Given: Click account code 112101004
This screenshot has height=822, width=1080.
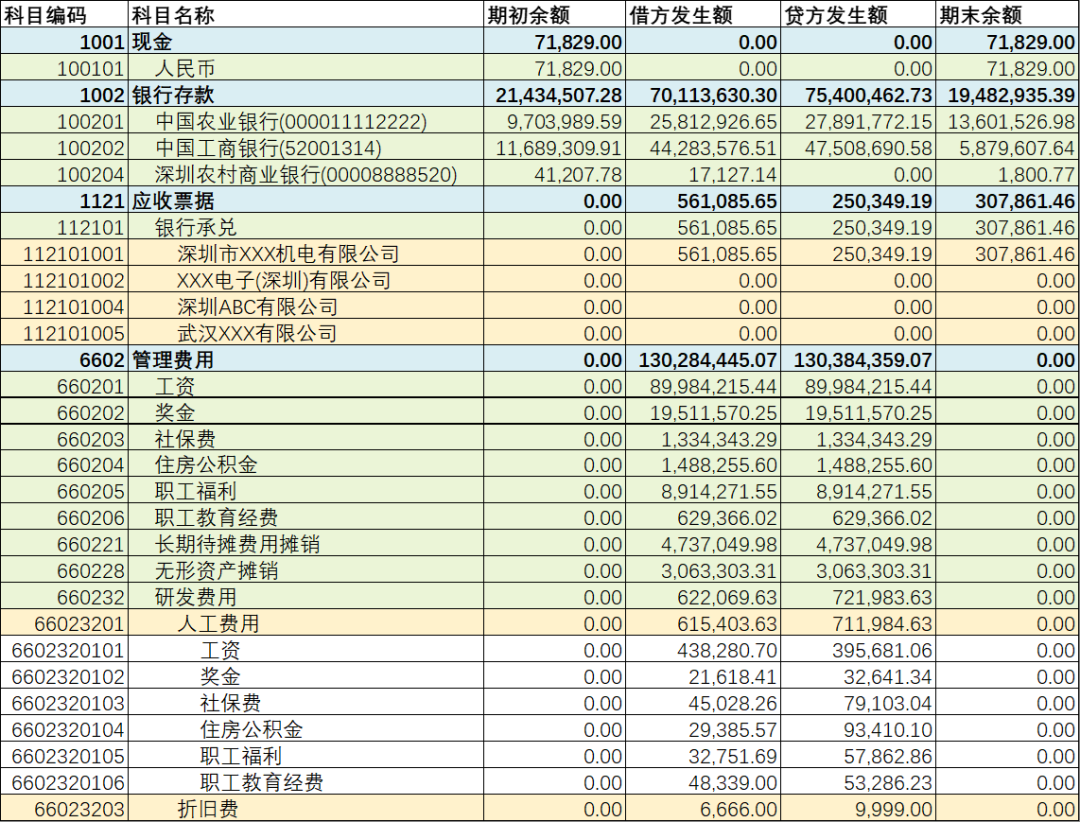Looking at the screenshot, I should 64,306.
